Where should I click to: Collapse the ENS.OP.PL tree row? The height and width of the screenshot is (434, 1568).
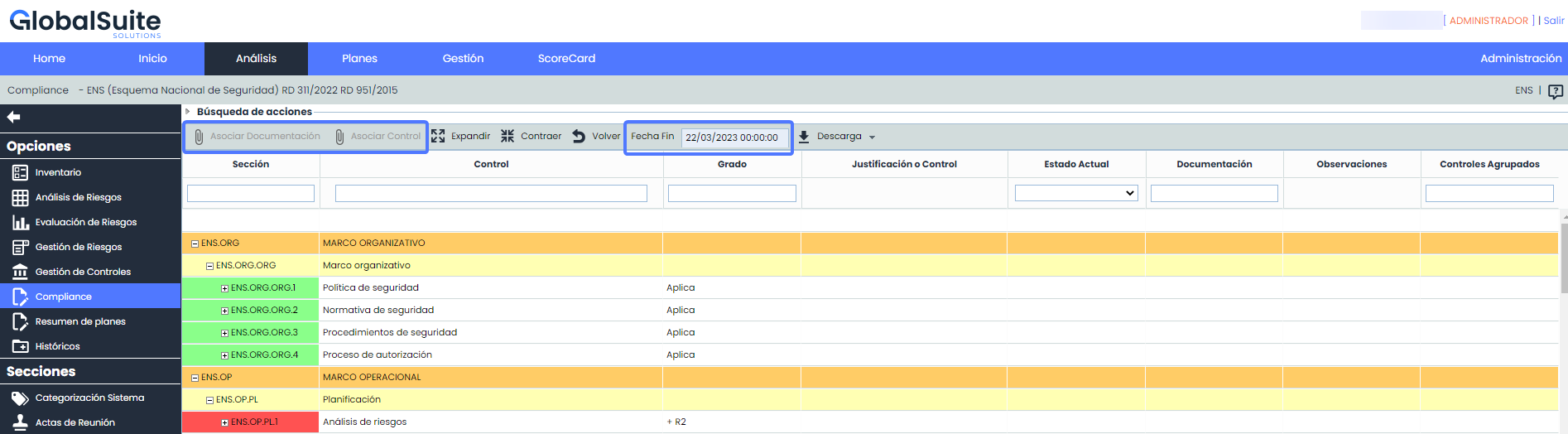pos(210,400)
